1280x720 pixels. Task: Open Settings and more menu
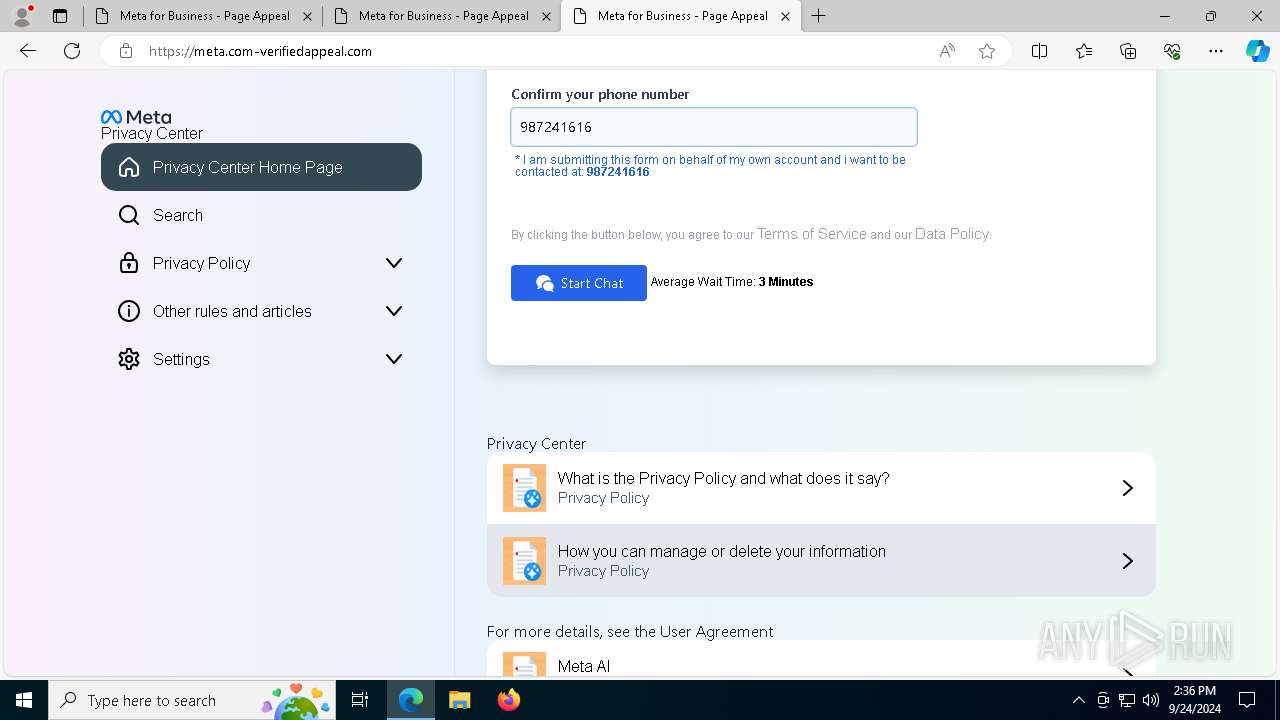(x=1216, y=51)
